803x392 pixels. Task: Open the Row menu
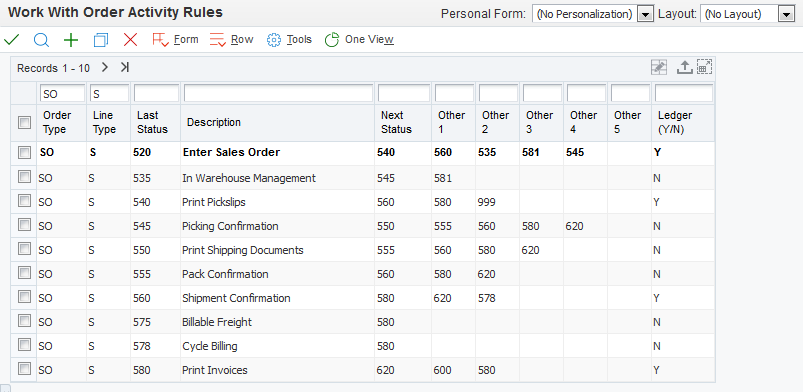pyautogui.click(x=231, y=39)
